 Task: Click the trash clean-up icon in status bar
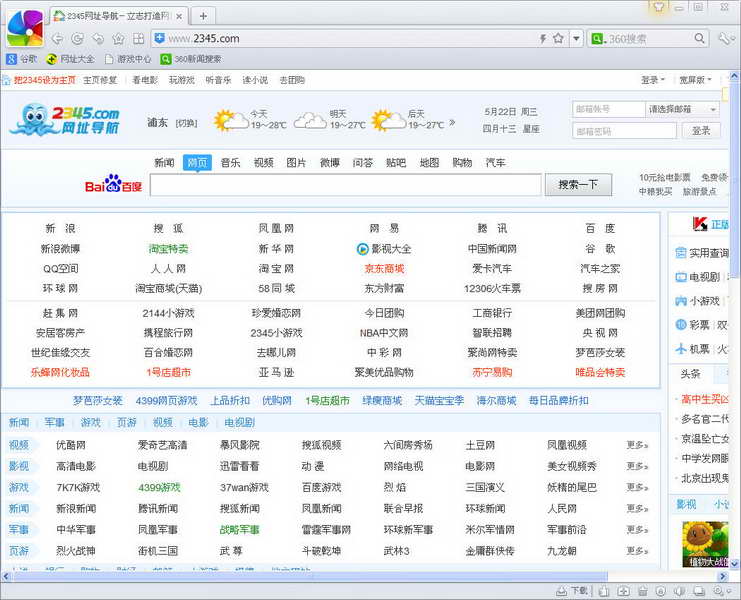(x=643, y=591)
